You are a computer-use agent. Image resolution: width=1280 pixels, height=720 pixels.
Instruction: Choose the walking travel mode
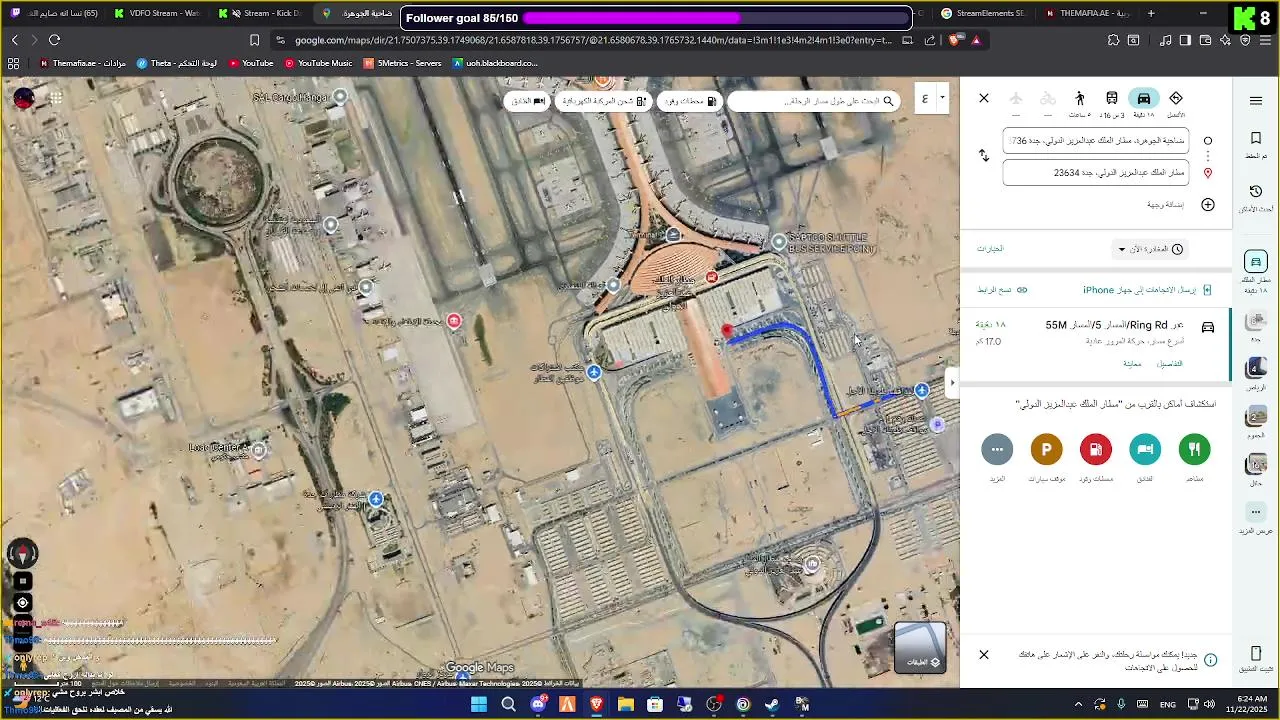pos(1079,98)
